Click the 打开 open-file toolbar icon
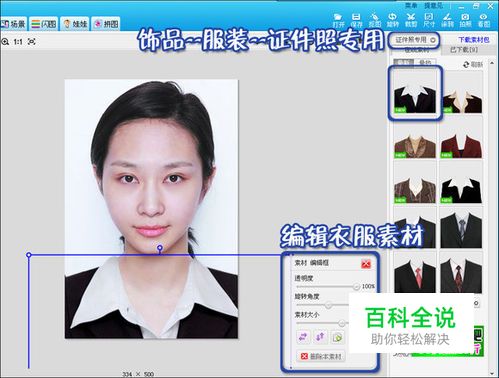Image resolution: width=499 pixels, height=378 pixels. (x=338, y=20)
